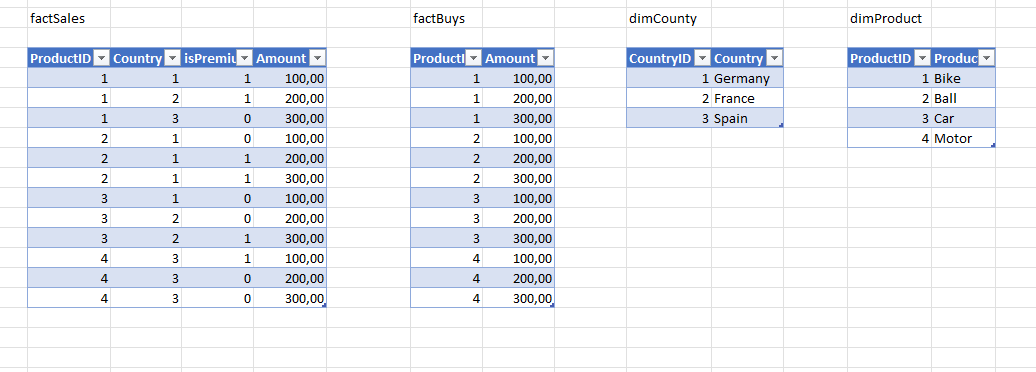
Task: Select 200,00 amount for ProductID 1 in factSales
Action: (x=290, y=98)
